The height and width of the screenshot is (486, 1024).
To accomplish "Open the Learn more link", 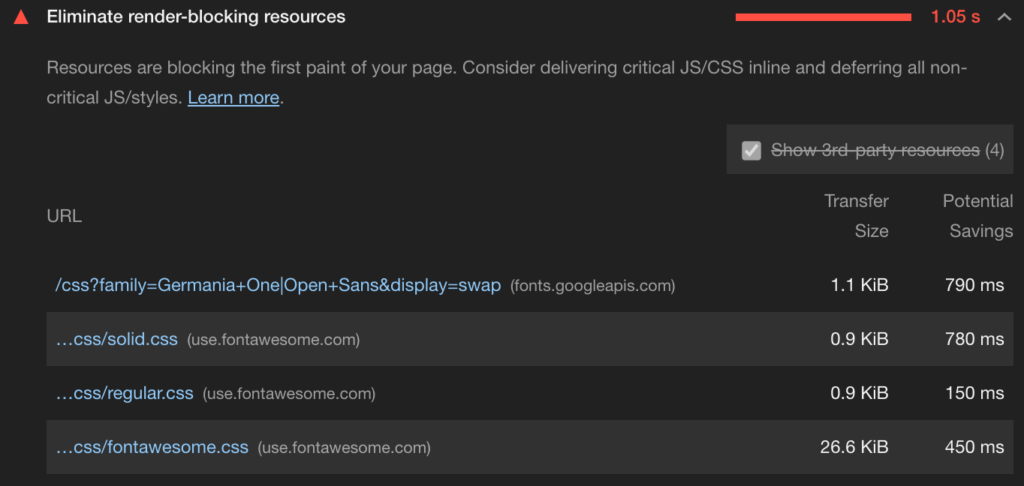I will pyautogui.click(x=233, y=98).
